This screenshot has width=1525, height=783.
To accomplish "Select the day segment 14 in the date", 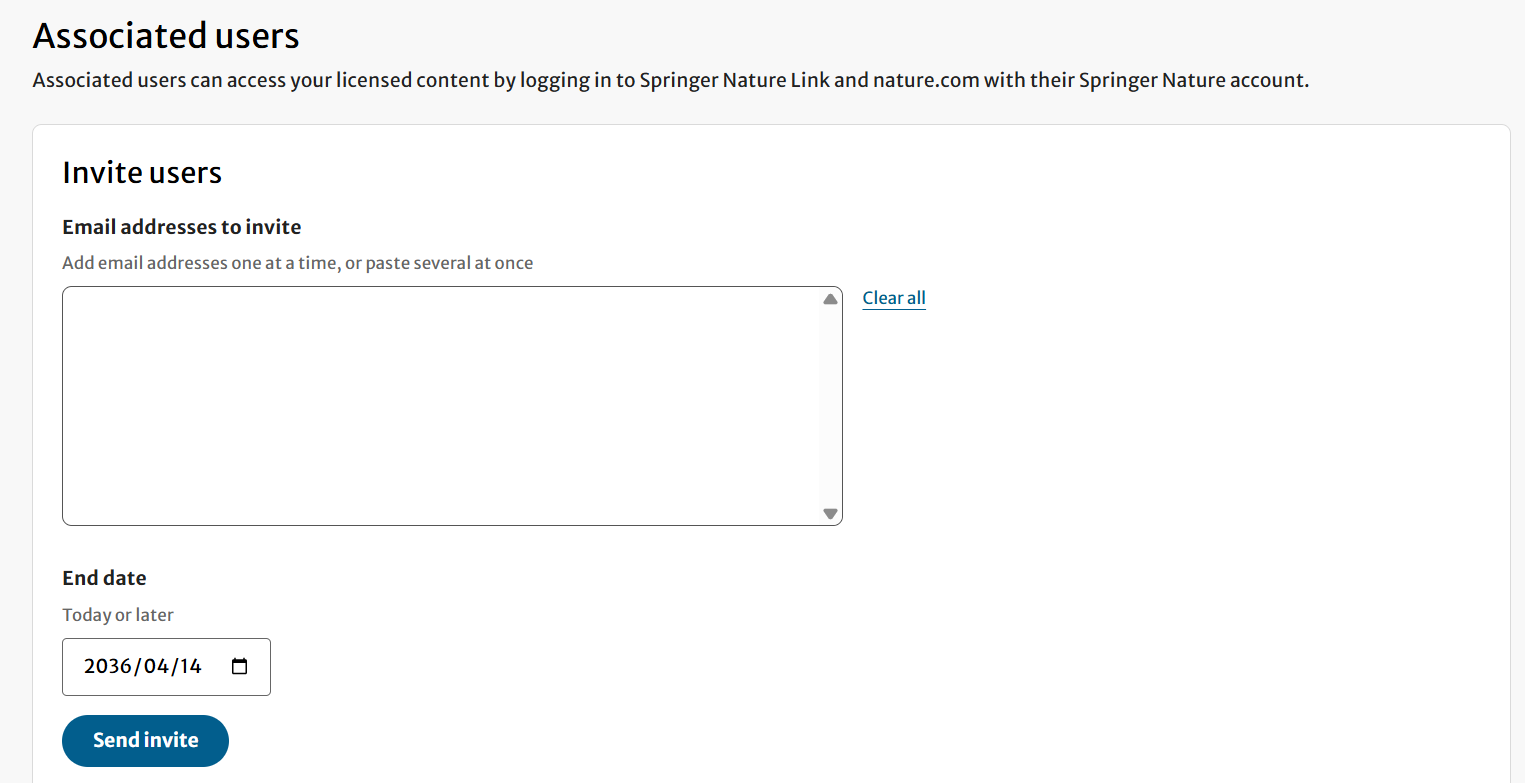I will (192, 665).
